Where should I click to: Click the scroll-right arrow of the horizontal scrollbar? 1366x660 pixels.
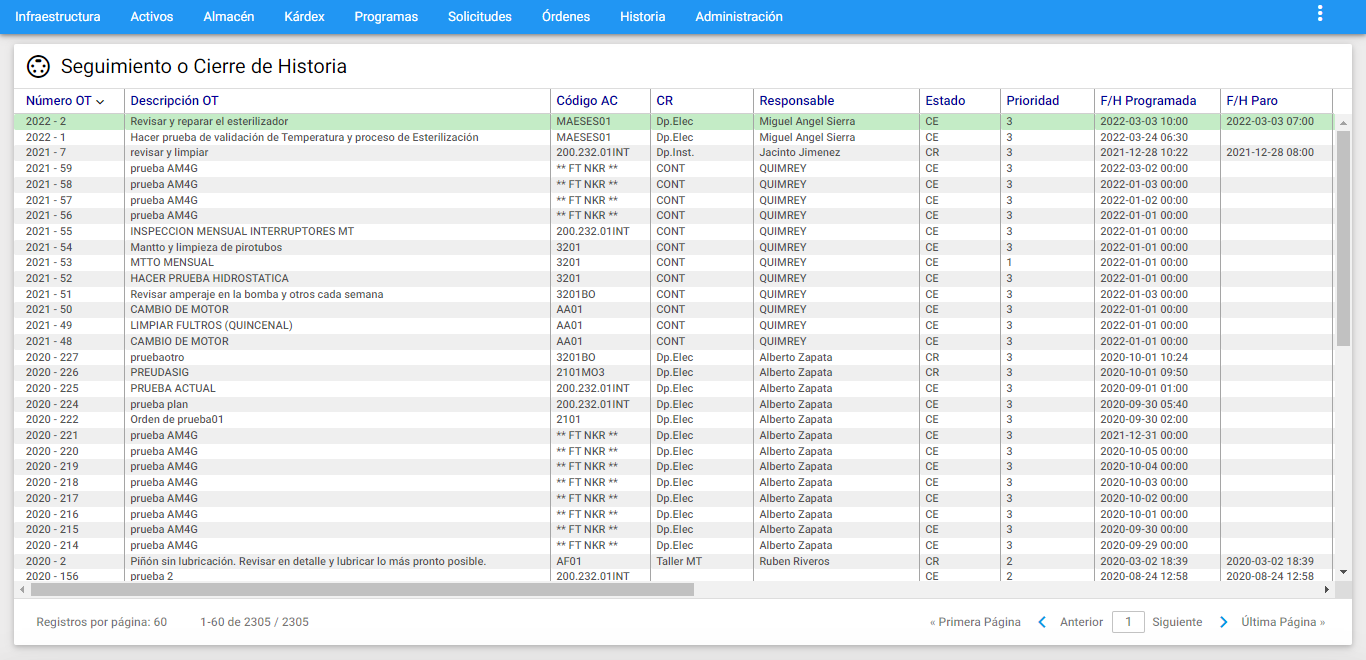(1327, 590)
